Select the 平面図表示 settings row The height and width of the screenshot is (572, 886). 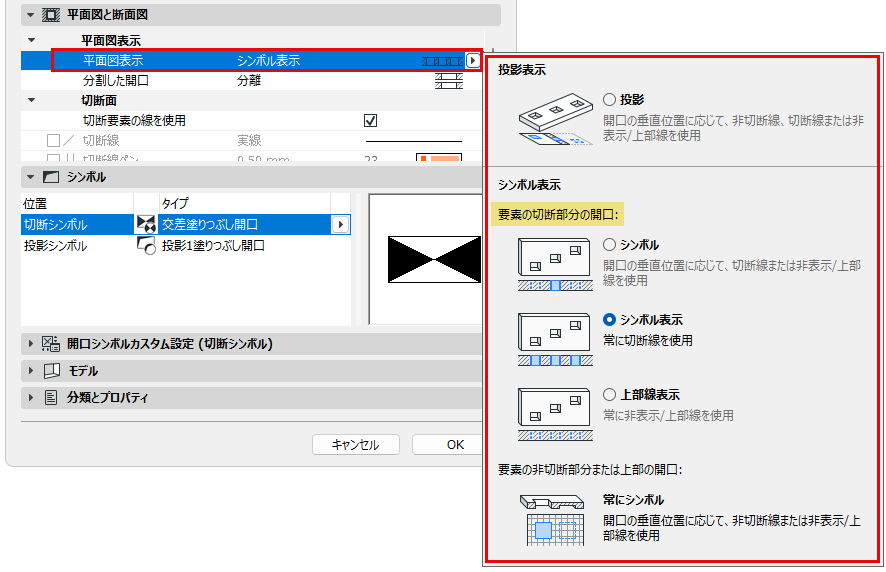pos(251,60)
